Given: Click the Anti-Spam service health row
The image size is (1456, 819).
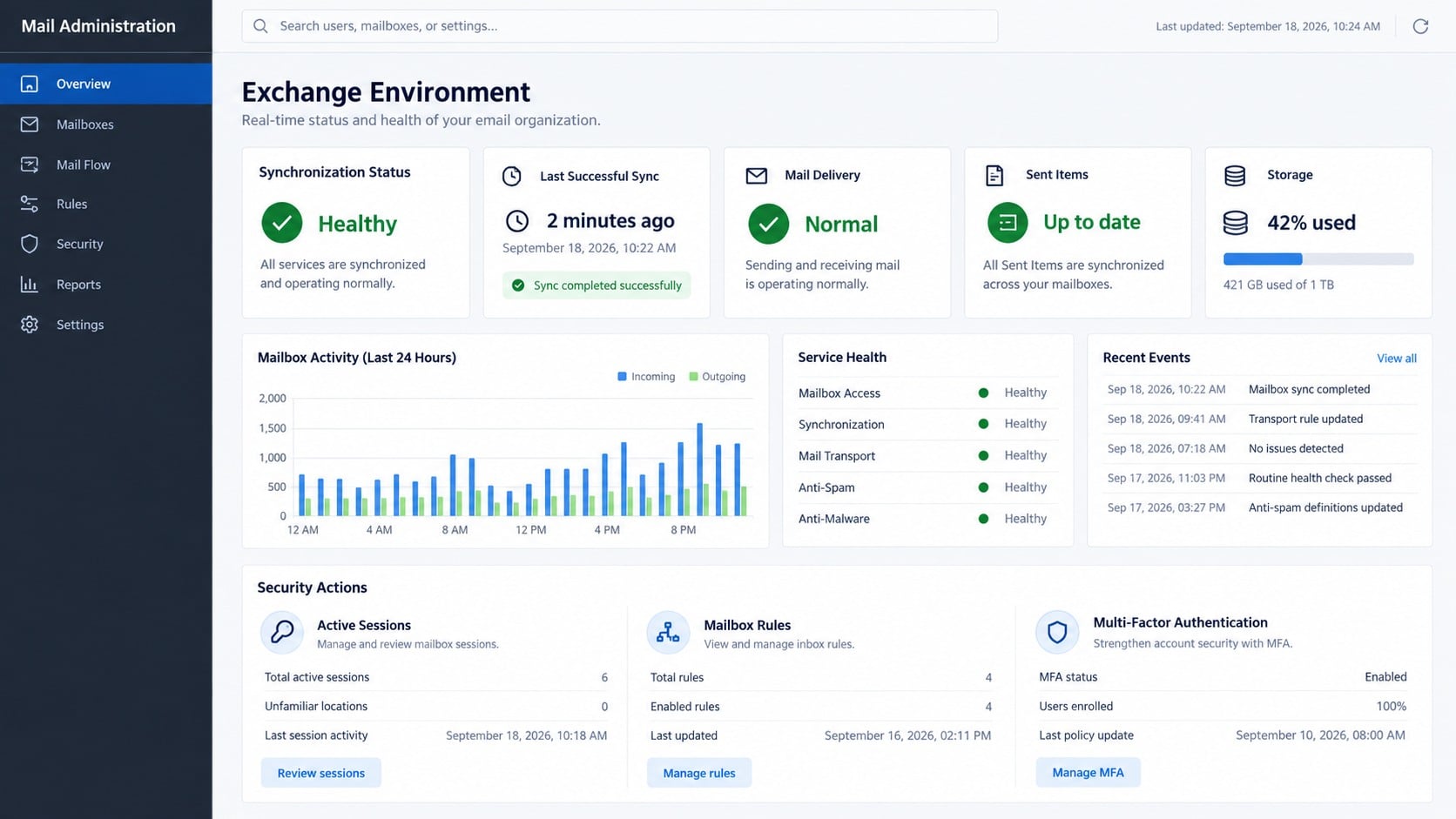Looking at the screenshot, I should click(927, 487).
